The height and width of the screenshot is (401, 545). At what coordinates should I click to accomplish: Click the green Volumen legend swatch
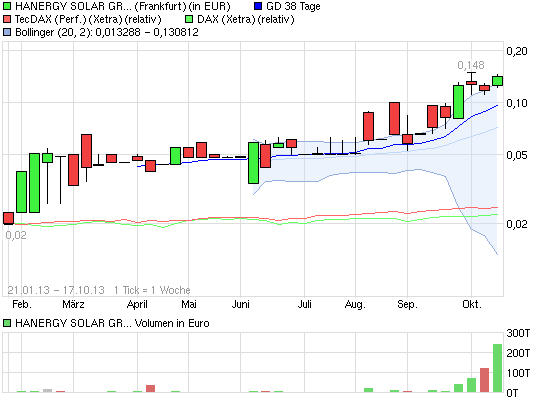pyautogui.click(x=7, y=323)
